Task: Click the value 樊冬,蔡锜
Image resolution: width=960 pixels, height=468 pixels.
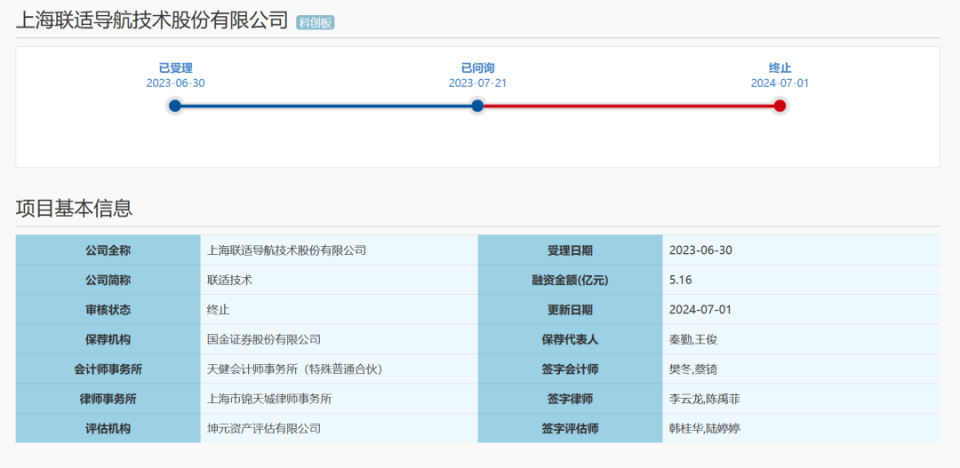Action: [694, 369]
